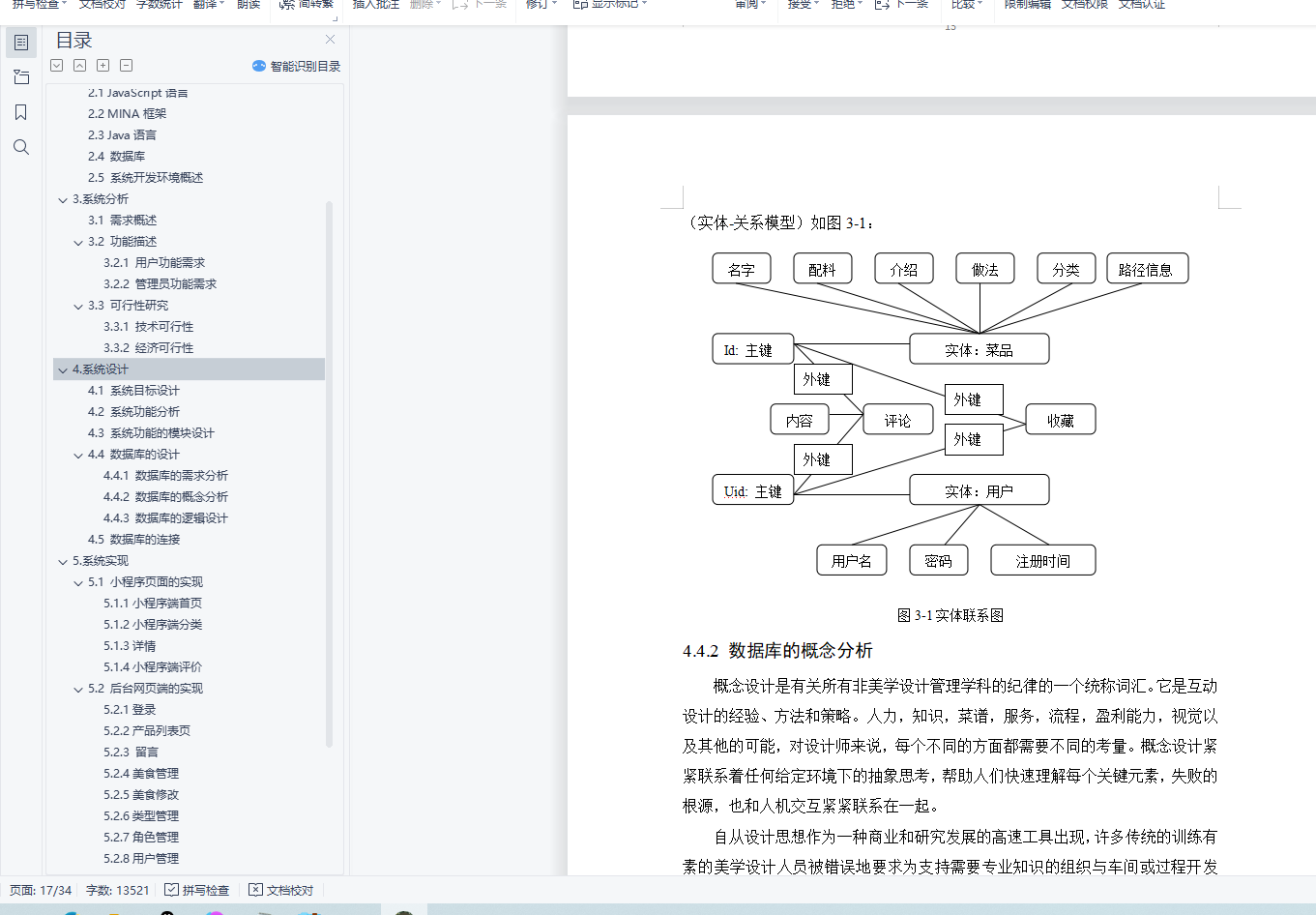Viewport: 1316px width, 915px height.
Task: Navigate to 5.2.5 美食修改 section
Action: [x=141, y=795]
